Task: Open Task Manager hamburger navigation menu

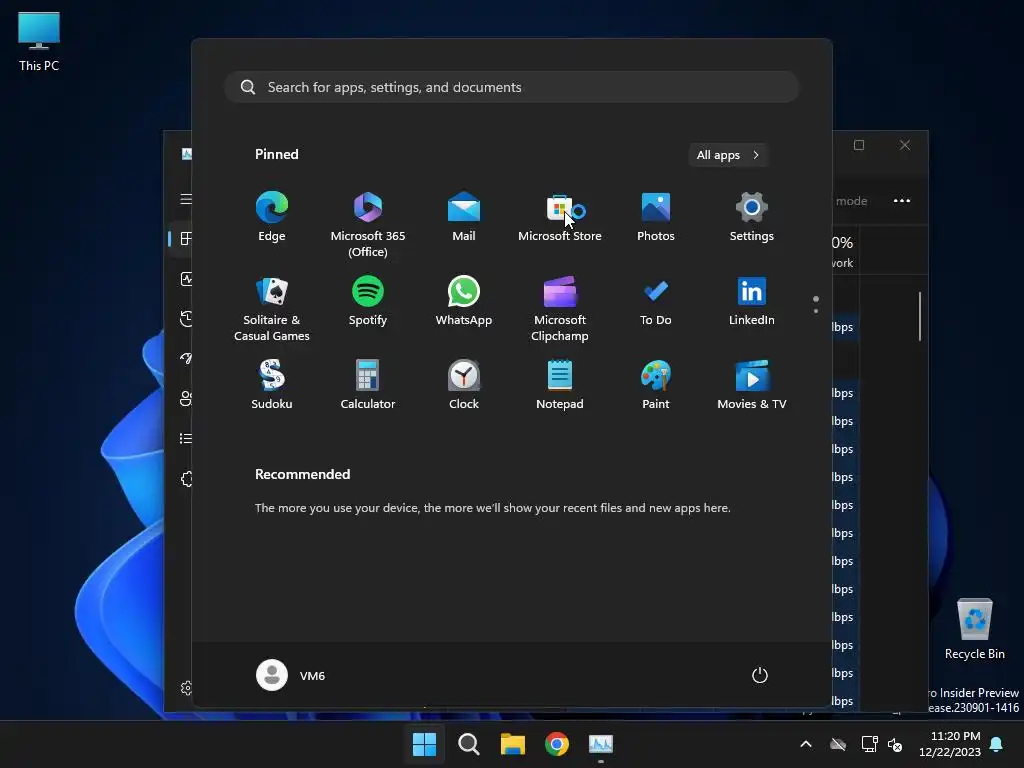Action: 186,199
